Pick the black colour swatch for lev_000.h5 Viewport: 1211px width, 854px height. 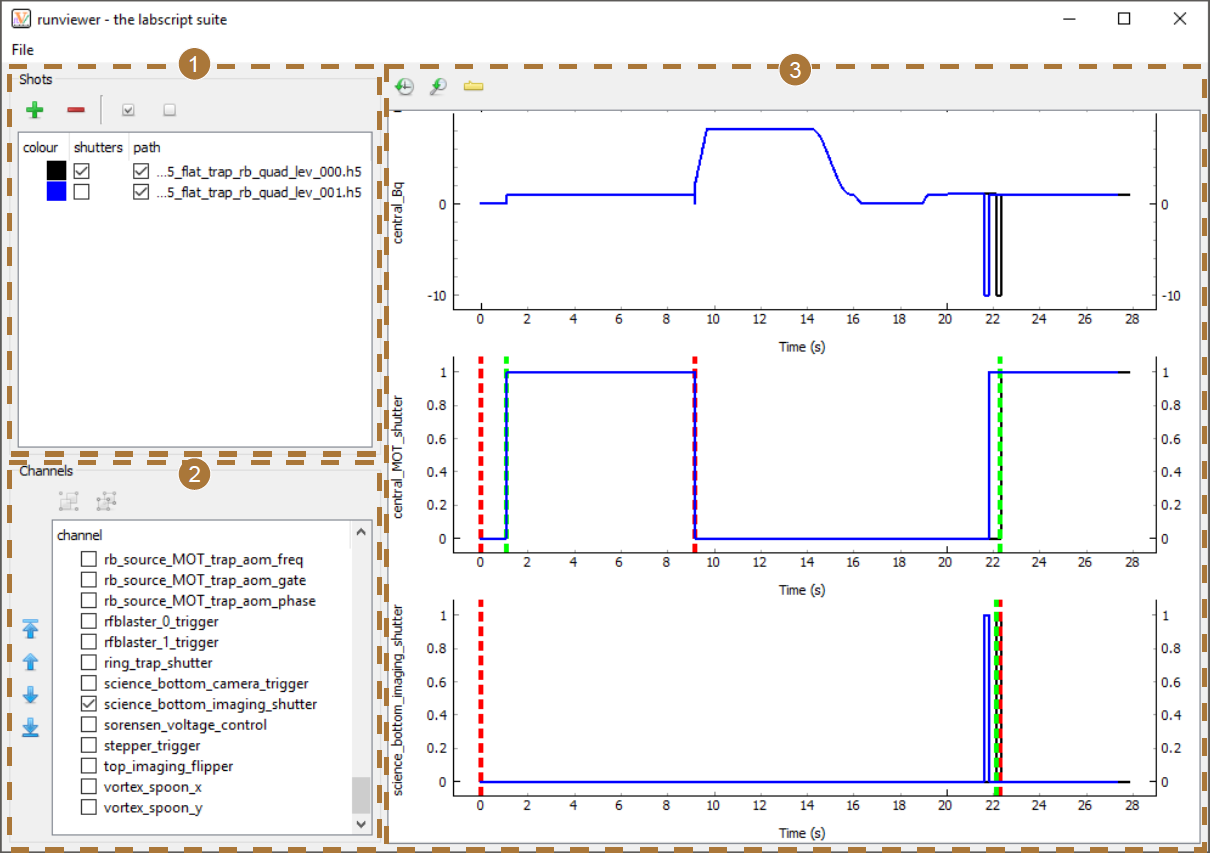click(56, 171)
